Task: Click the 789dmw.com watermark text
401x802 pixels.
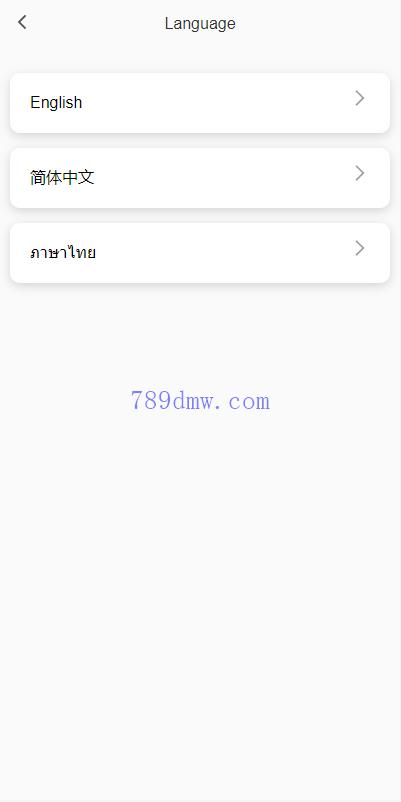Action: click(200, 400)
